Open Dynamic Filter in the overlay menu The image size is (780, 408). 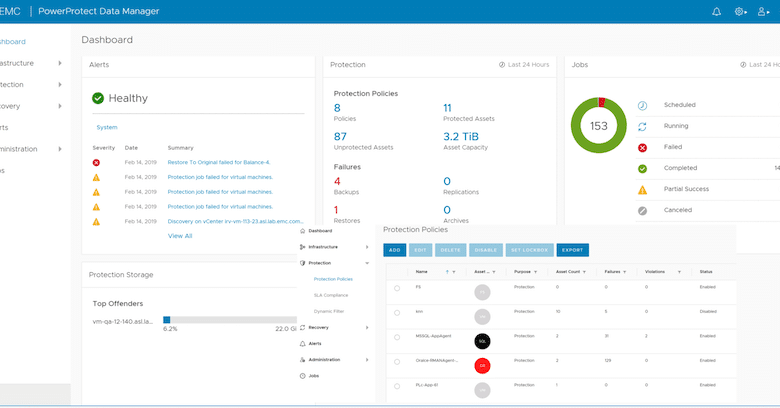coord(329,311)
